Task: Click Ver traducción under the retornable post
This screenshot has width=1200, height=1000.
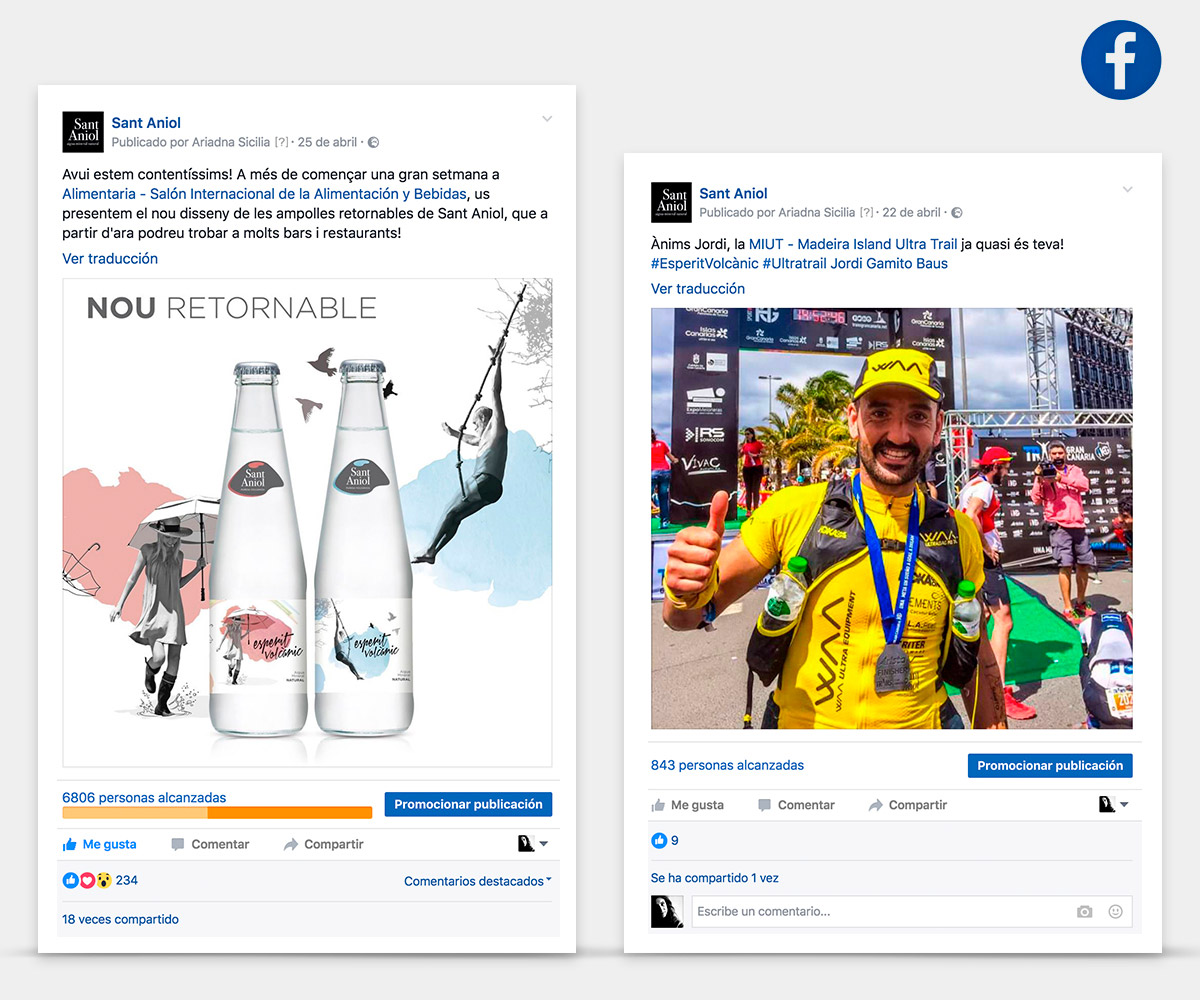Action: (x=110, y=258)
